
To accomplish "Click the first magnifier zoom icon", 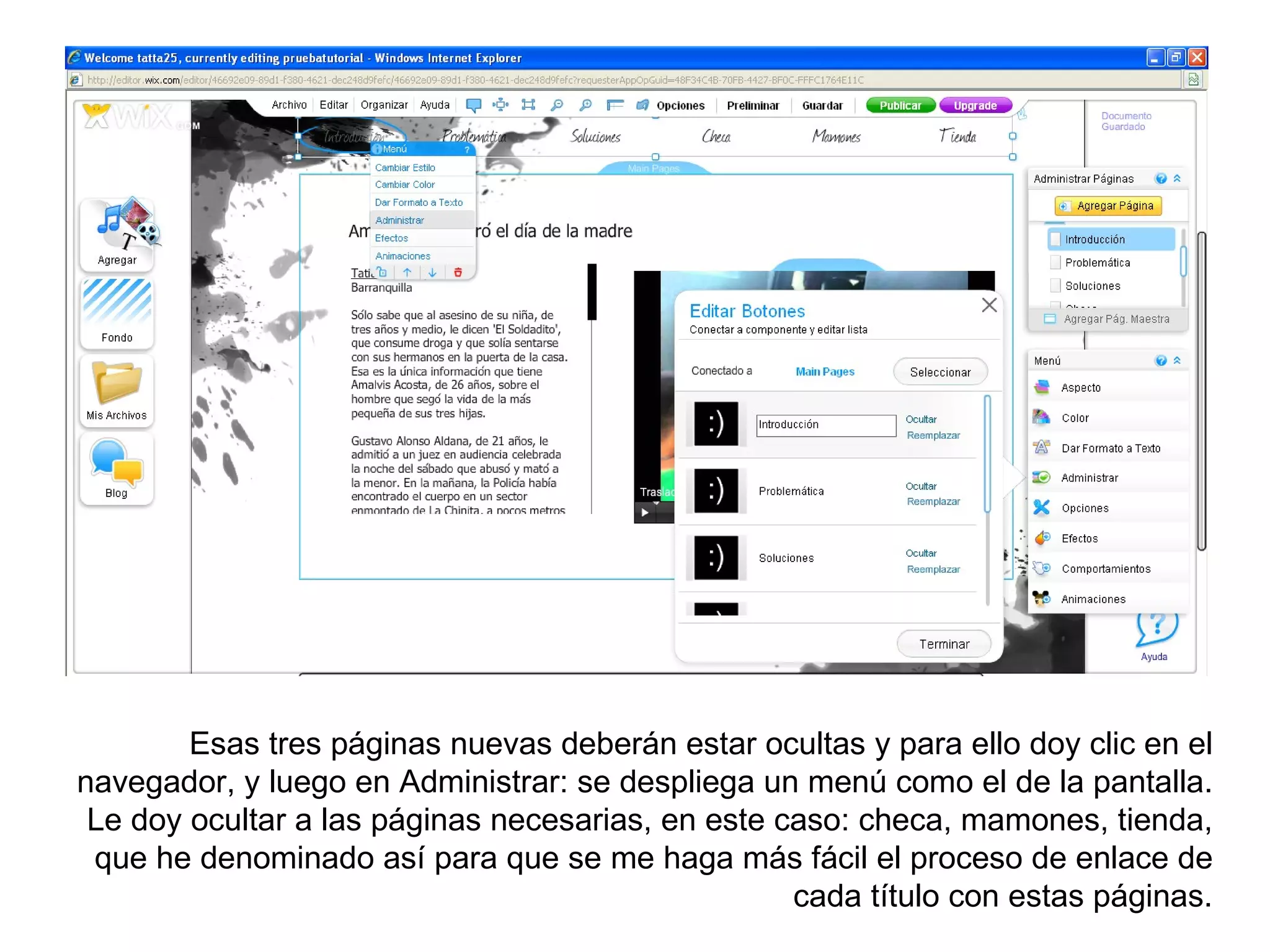I will pos(557,105).
